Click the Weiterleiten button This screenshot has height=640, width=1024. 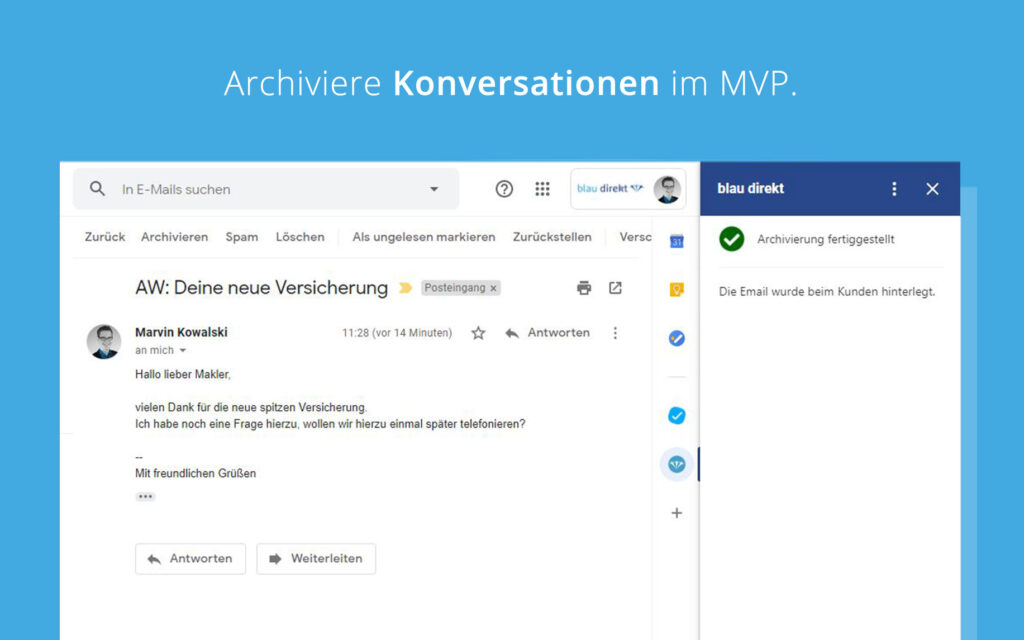point(316,559)
